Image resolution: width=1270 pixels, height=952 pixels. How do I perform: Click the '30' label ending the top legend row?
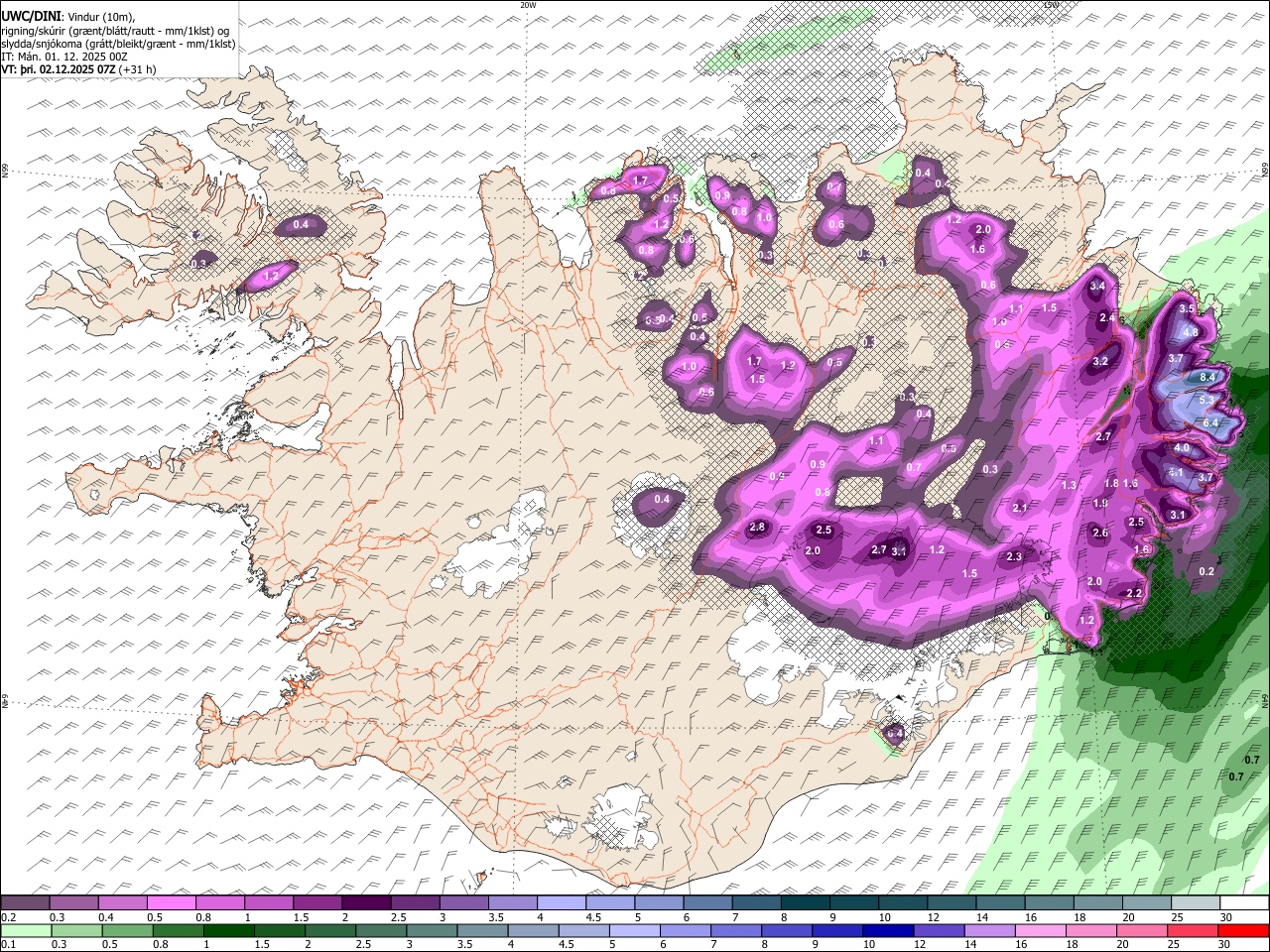click(x=1225, y=917)
